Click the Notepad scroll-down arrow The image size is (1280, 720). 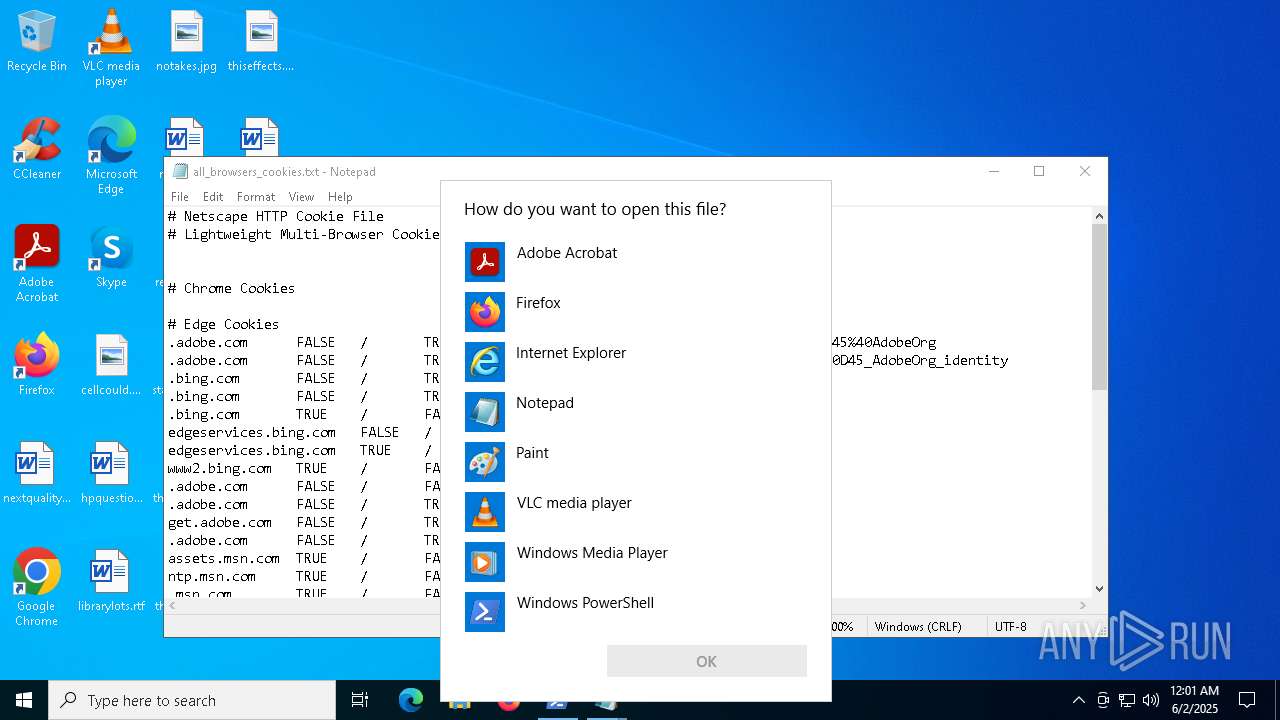tap(1099, 589)
